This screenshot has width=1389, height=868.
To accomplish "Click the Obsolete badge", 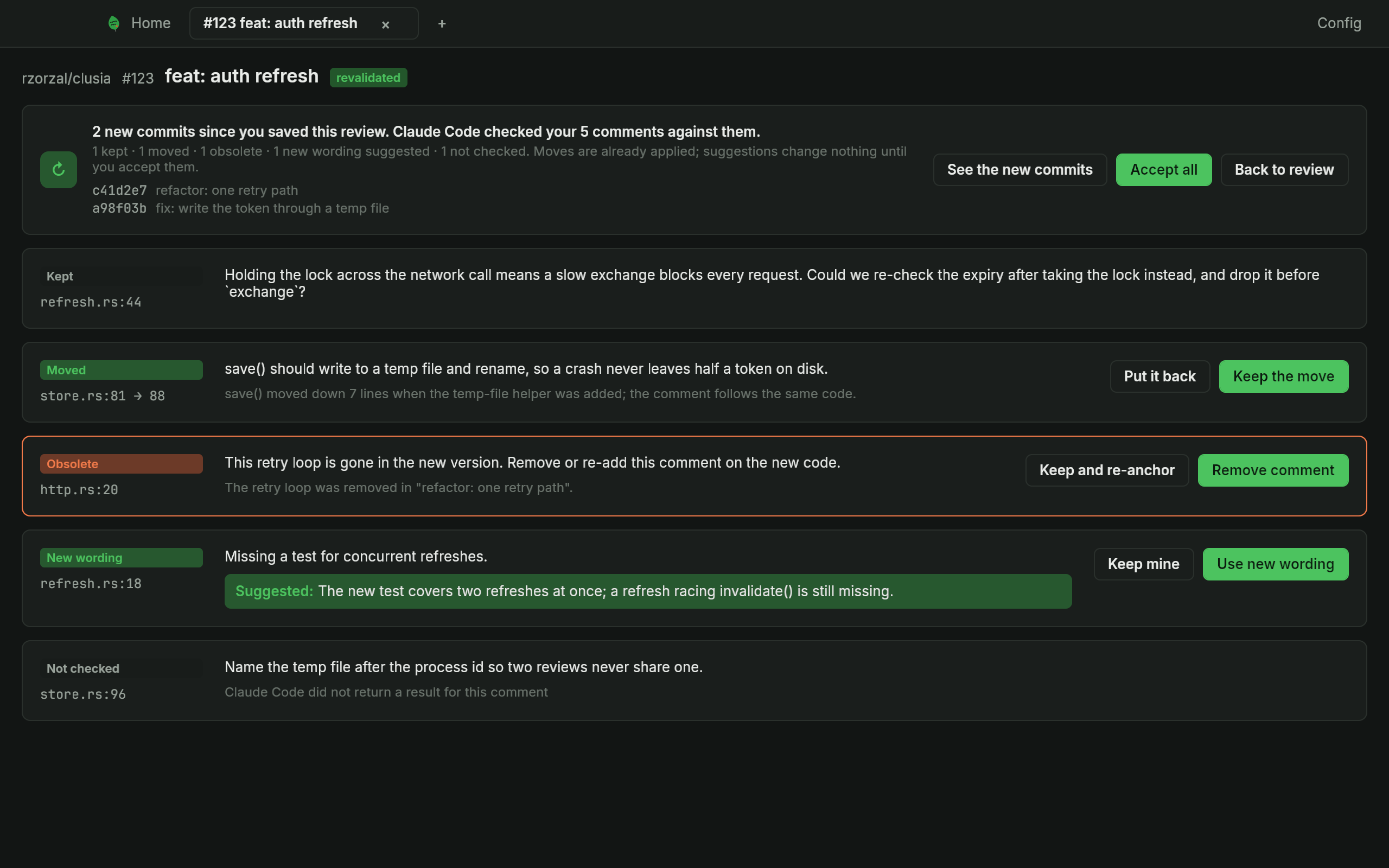I will [121, 464].
